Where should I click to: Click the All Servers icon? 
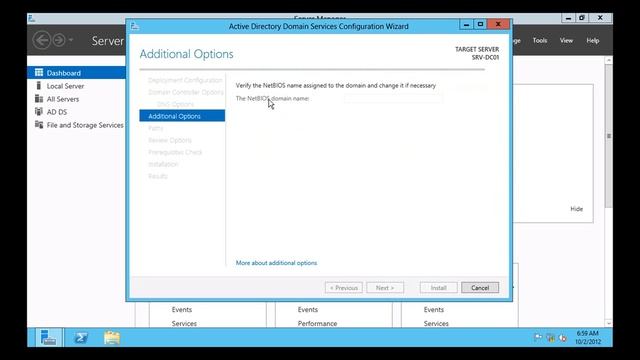click(39, 98)
